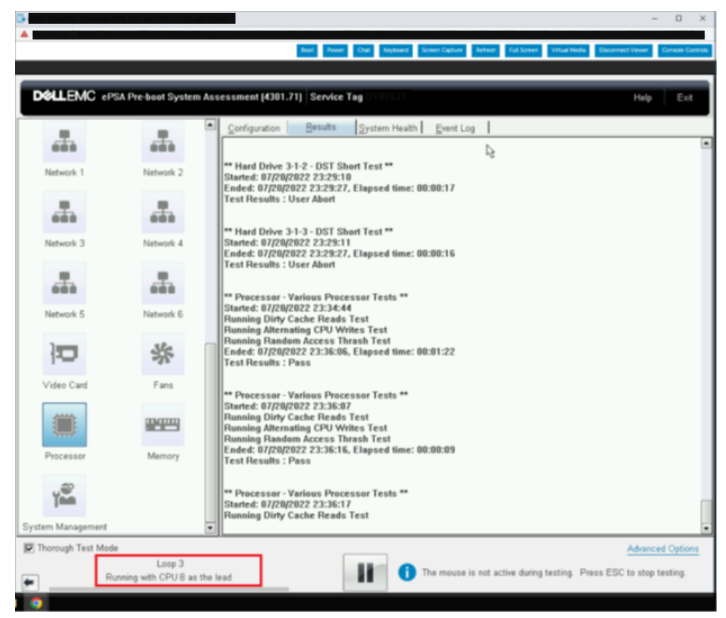The height and width of the screenshot is (618, 726).
Task: Click the device list scrollbar thumb
Action: [210, 432]
